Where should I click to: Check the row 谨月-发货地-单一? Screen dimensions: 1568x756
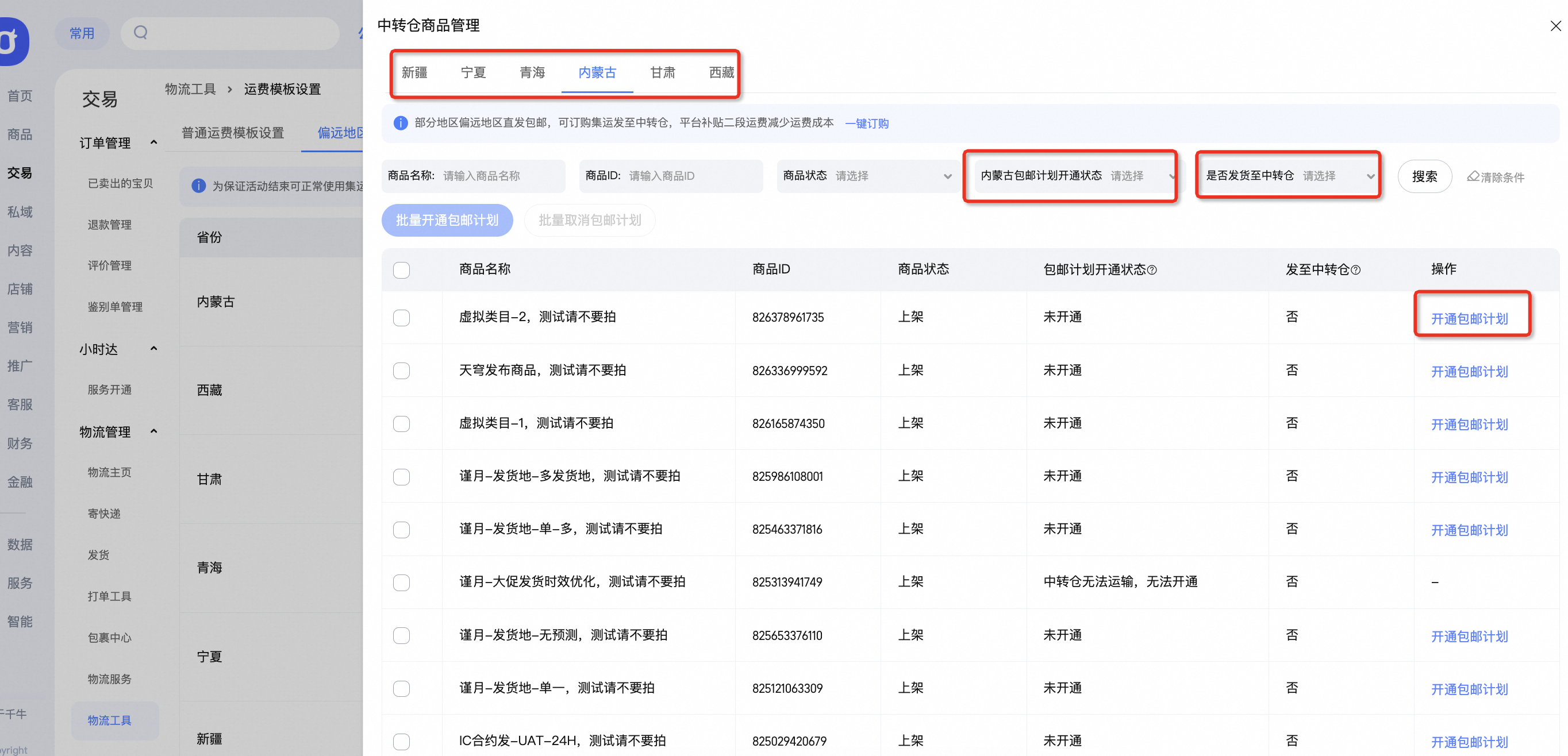tap(401, 688)
